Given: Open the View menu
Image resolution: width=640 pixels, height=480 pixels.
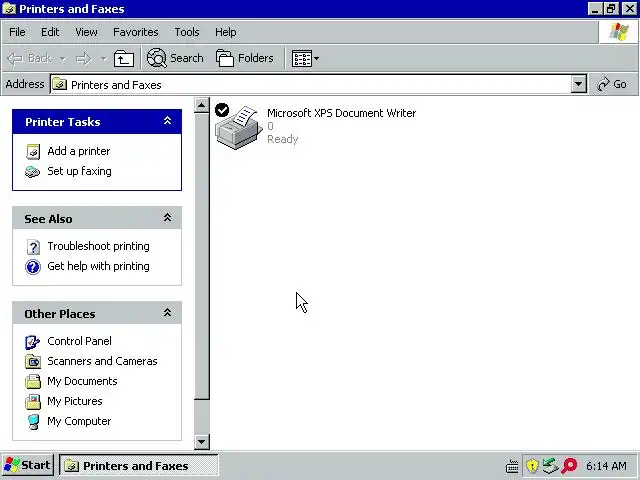Looking at the screenshot, I should pos(86,32).
